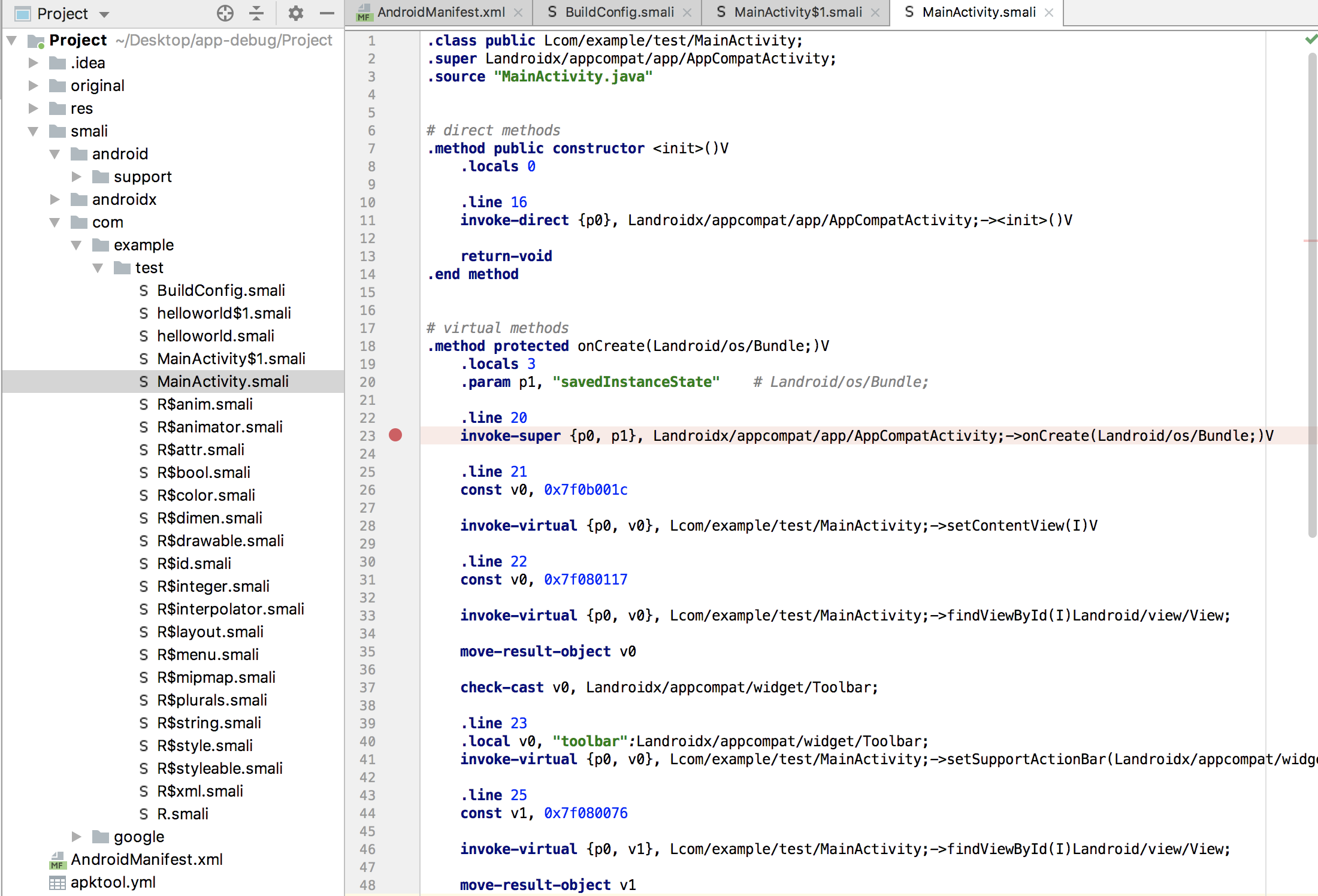This screenshot has width=1318, height=896.
Task: Click the apktool.yml file icon
Action: (56, 882)
